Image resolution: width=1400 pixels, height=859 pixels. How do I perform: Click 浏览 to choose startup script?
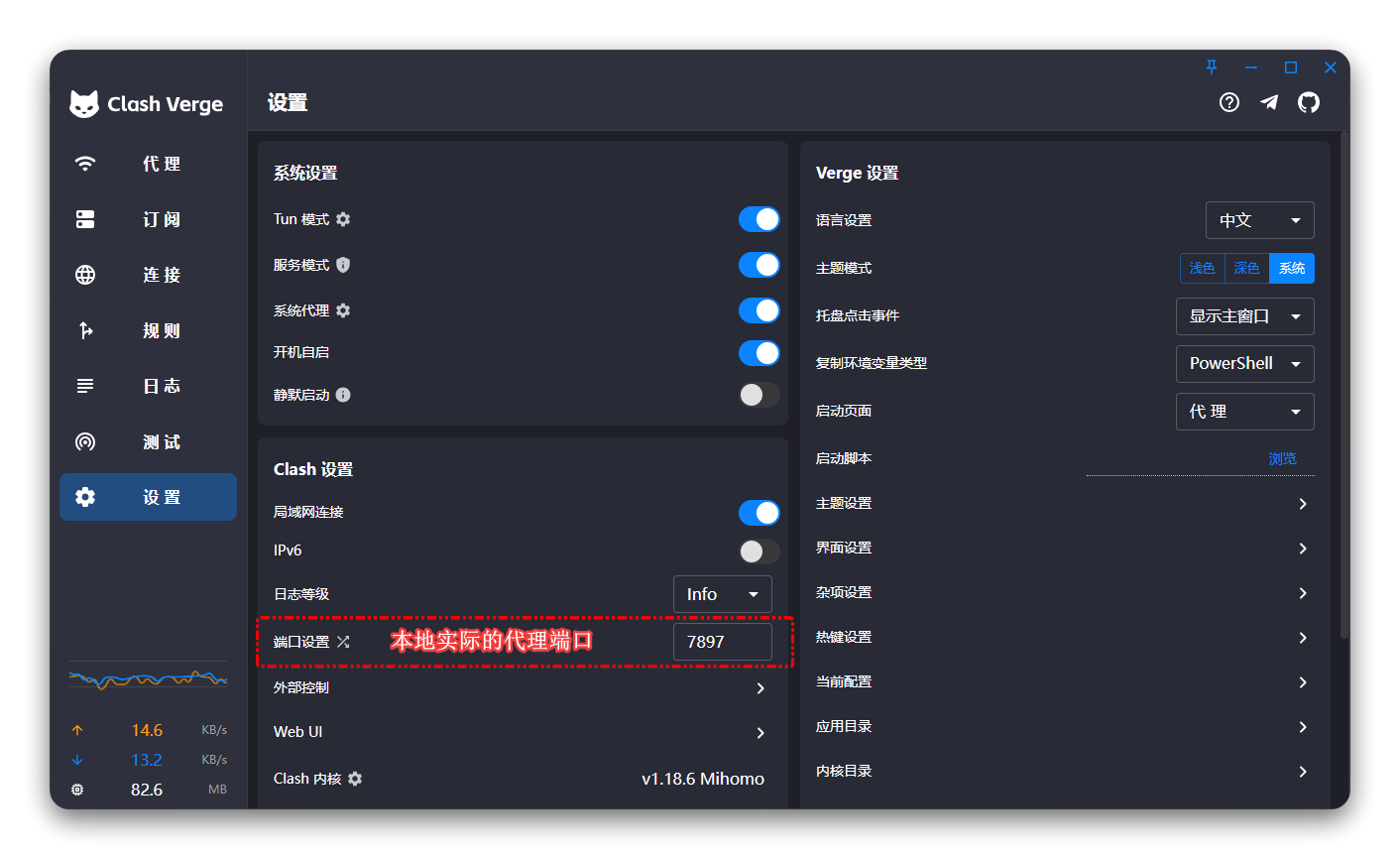(x=1282, y=458)
